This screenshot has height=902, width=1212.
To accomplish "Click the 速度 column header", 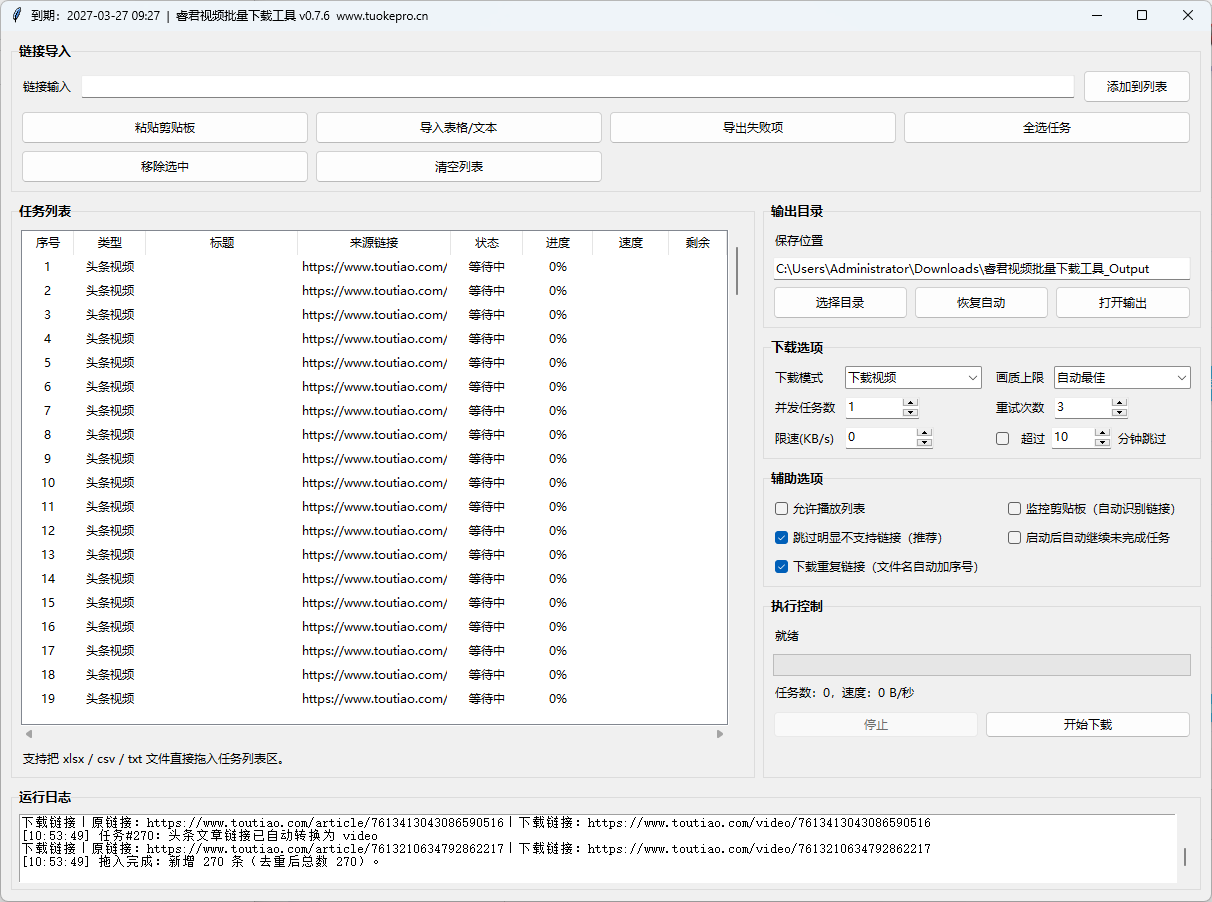I will tap(631, 243).
